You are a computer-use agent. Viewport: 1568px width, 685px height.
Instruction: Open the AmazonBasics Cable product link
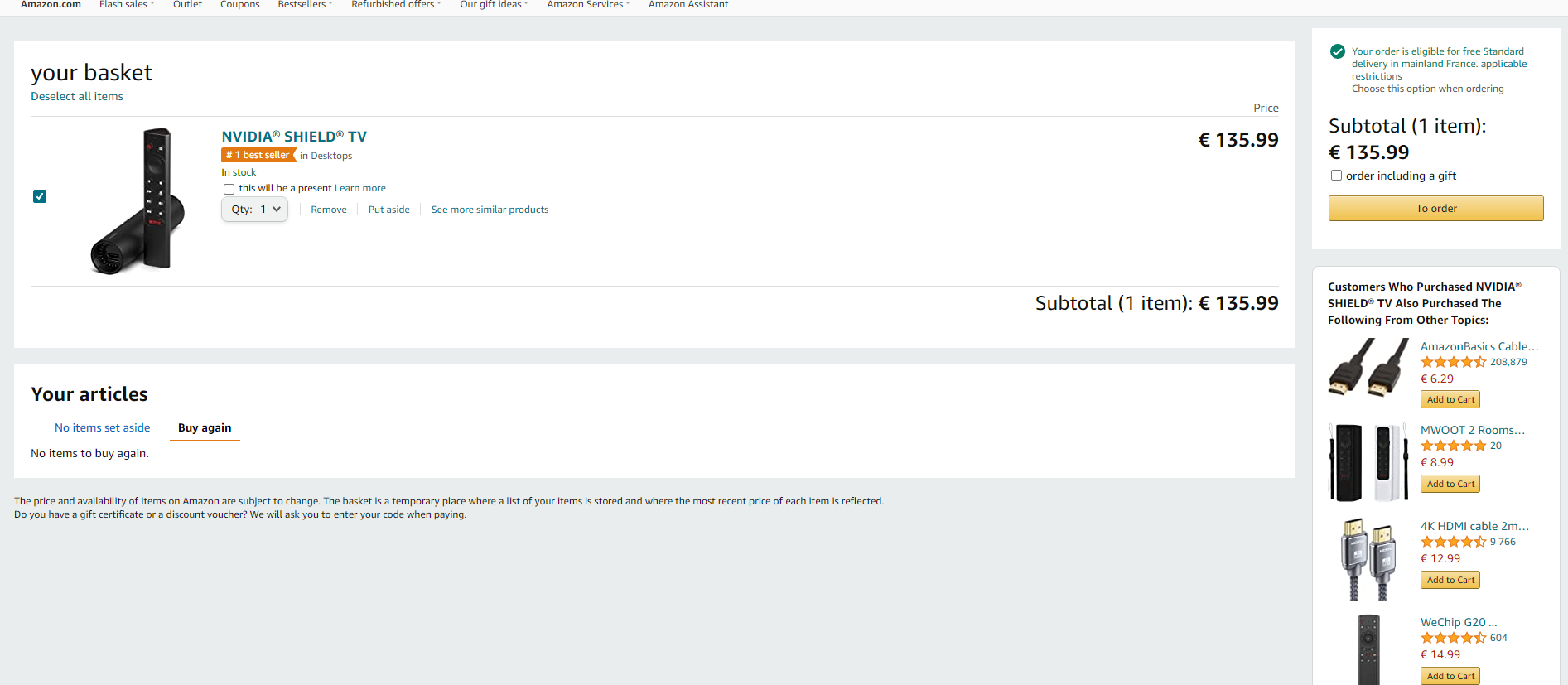click(1479, 346)
